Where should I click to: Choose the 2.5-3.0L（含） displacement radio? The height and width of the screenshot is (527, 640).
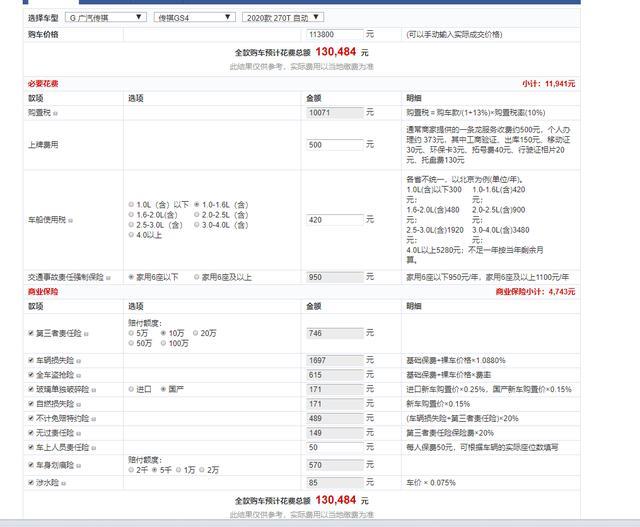point(131,225)
